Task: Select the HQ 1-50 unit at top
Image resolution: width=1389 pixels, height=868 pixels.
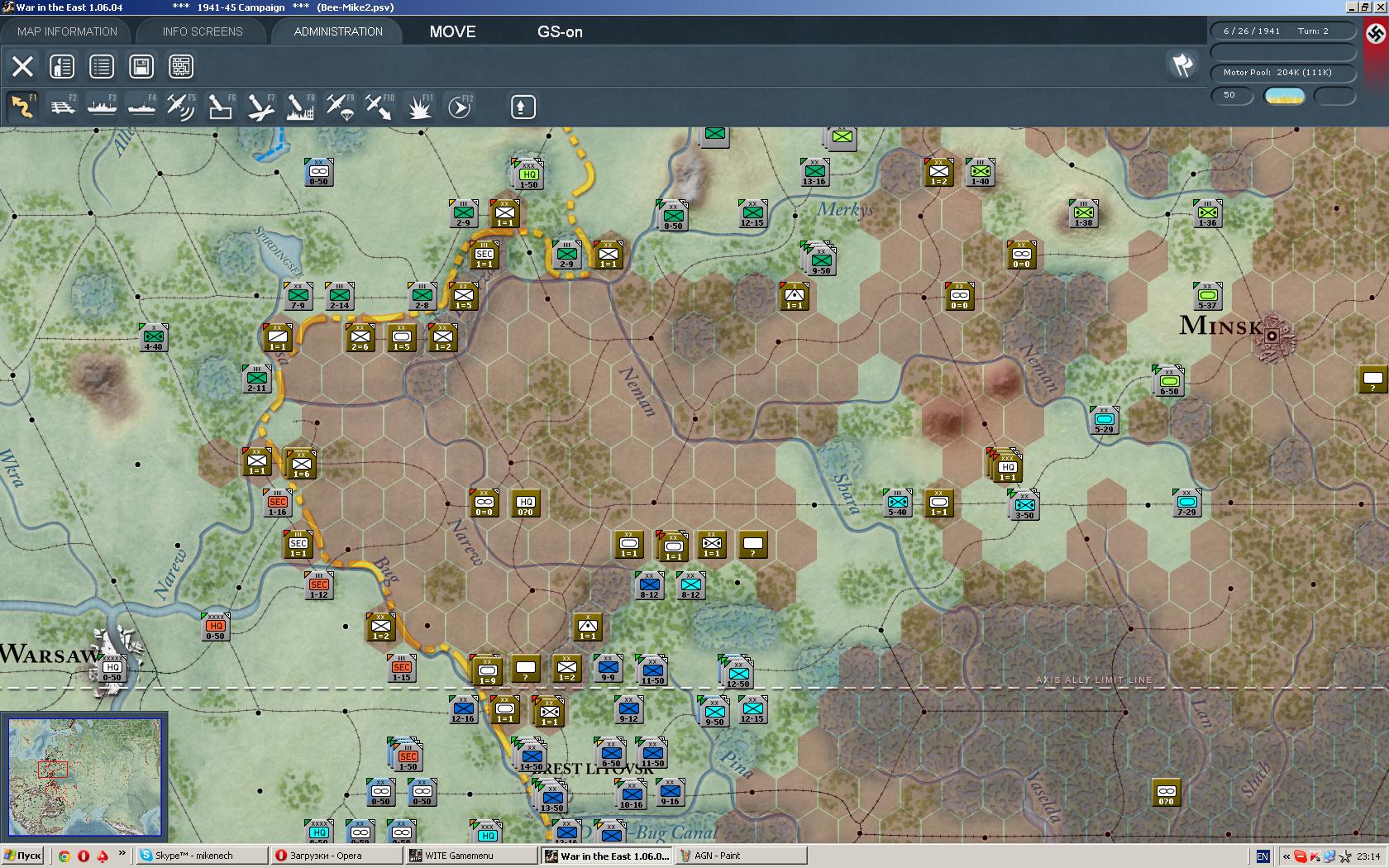Action: [x=529, y=175]
